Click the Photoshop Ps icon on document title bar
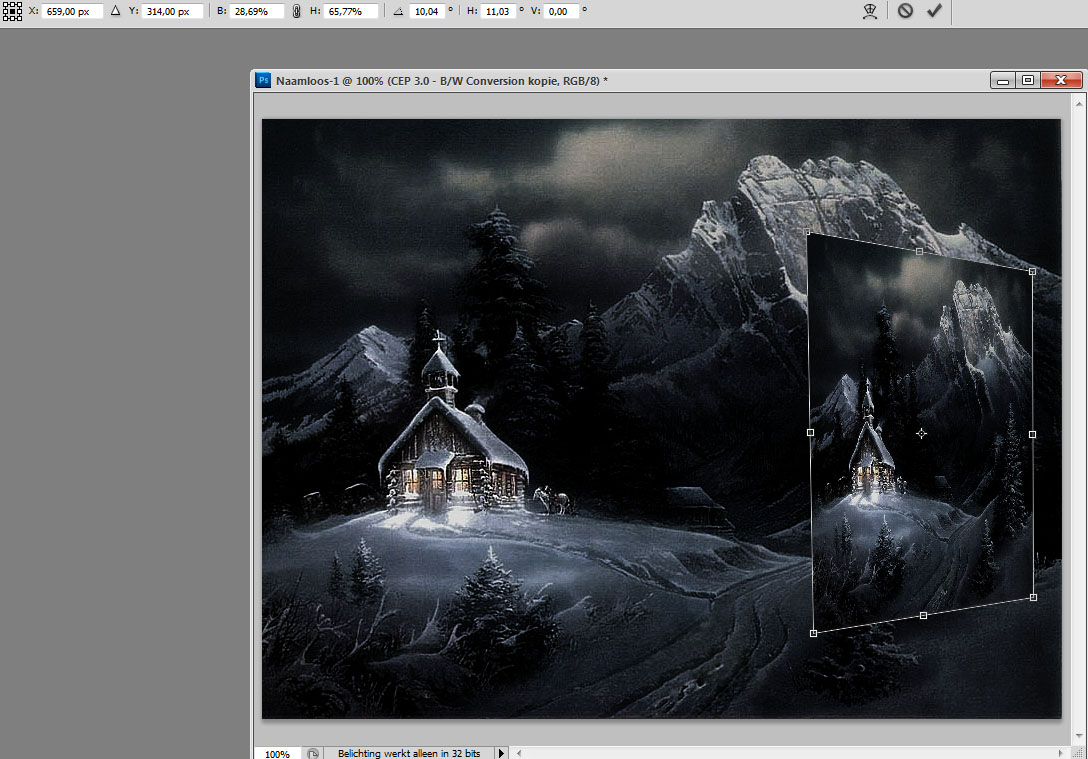The height and width of the screenshot is (759, 1088). [263, 80]
